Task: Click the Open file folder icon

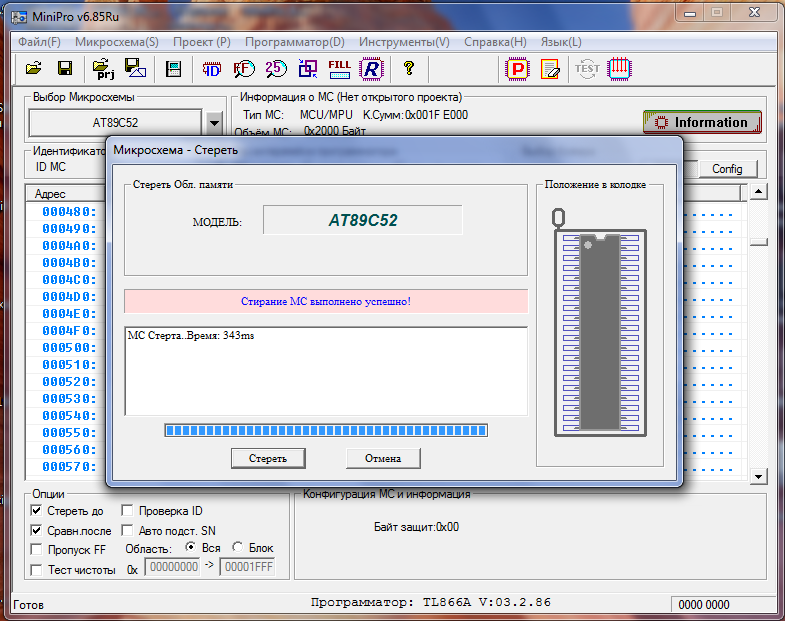Action: pyautogui.click(x=33, y=69)
